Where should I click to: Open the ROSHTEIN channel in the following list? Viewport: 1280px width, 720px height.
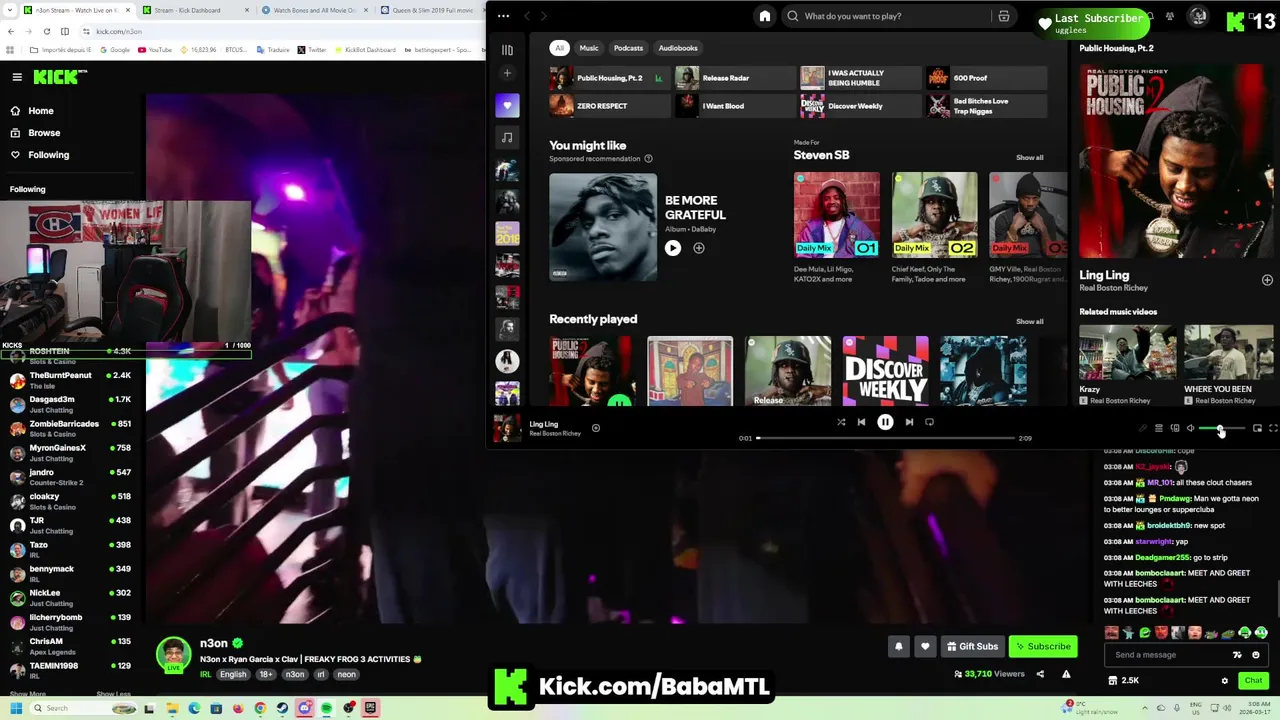click(72, 355)
